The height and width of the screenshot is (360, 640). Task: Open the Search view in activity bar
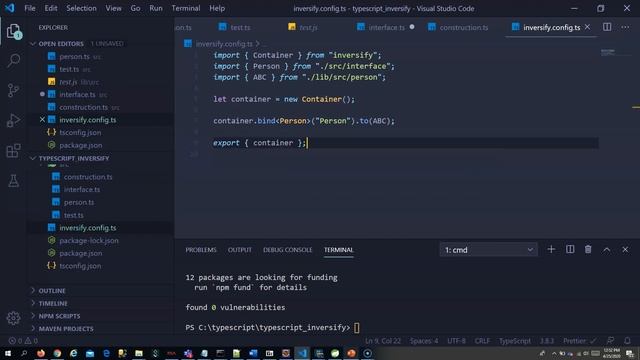13,61
